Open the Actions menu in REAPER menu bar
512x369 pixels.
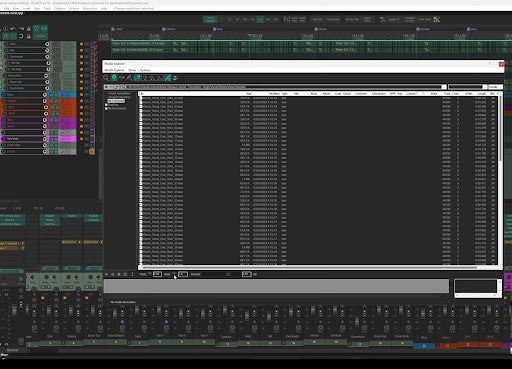[x=74, y=8]
